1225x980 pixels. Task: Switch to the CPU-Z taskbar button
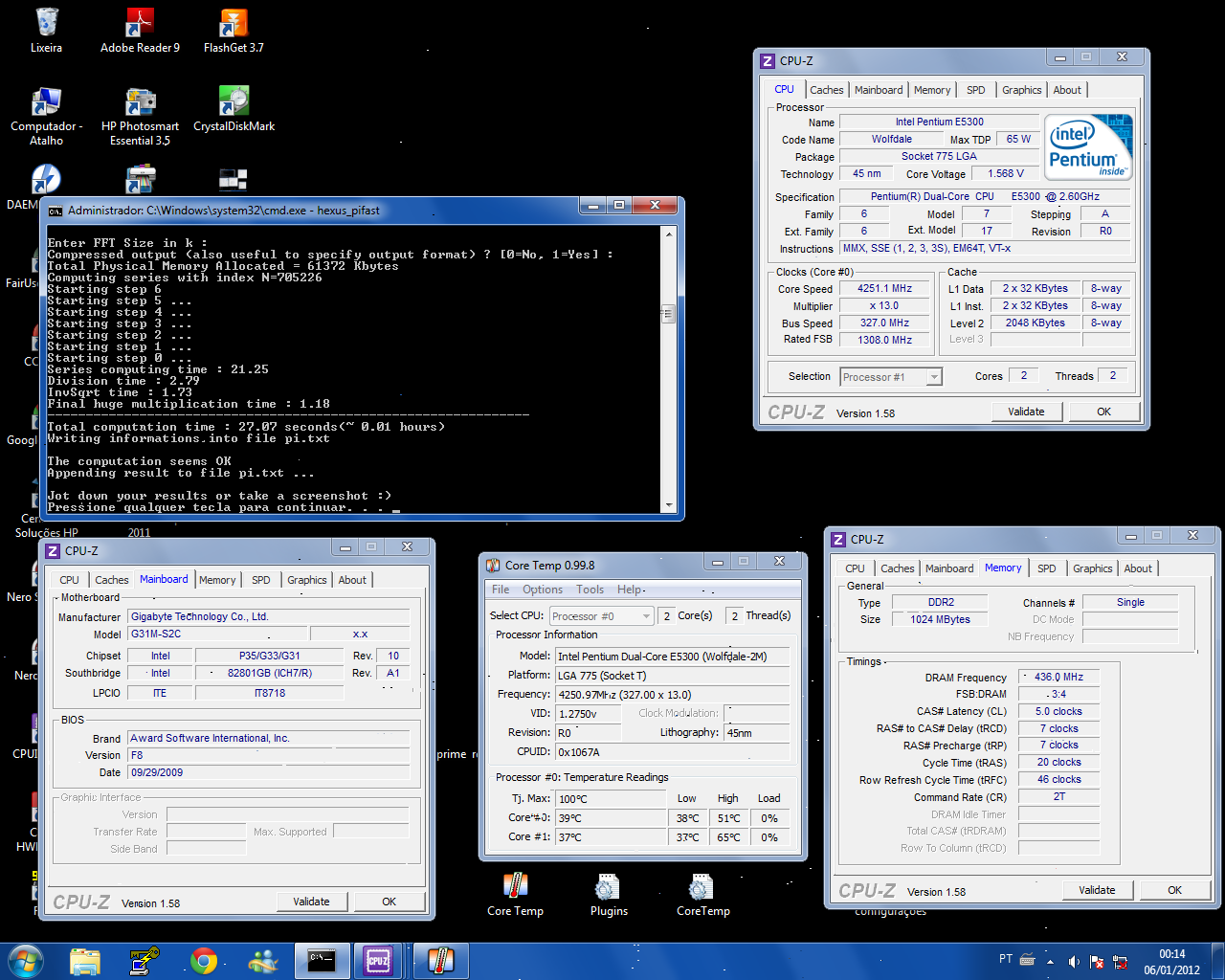[x=379, y=961]
